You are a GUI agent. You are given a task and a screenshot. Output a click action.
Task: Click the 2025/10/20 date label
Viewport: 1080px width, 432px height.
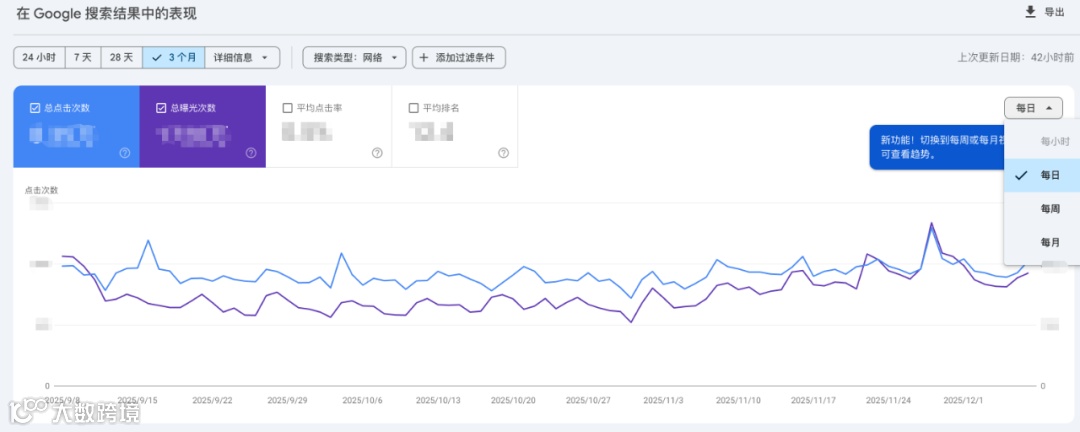[513, 400]
